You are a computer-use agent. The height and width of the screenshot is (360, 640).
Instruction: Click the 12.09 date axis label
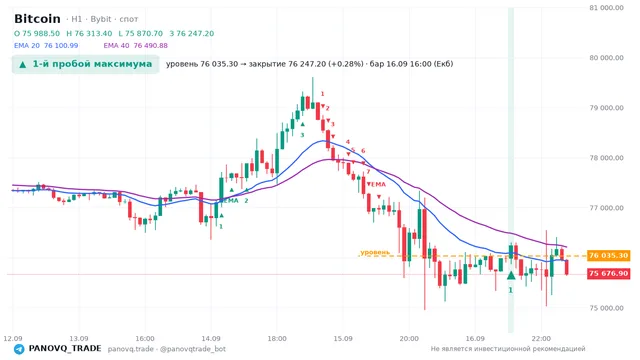point(13,339)
